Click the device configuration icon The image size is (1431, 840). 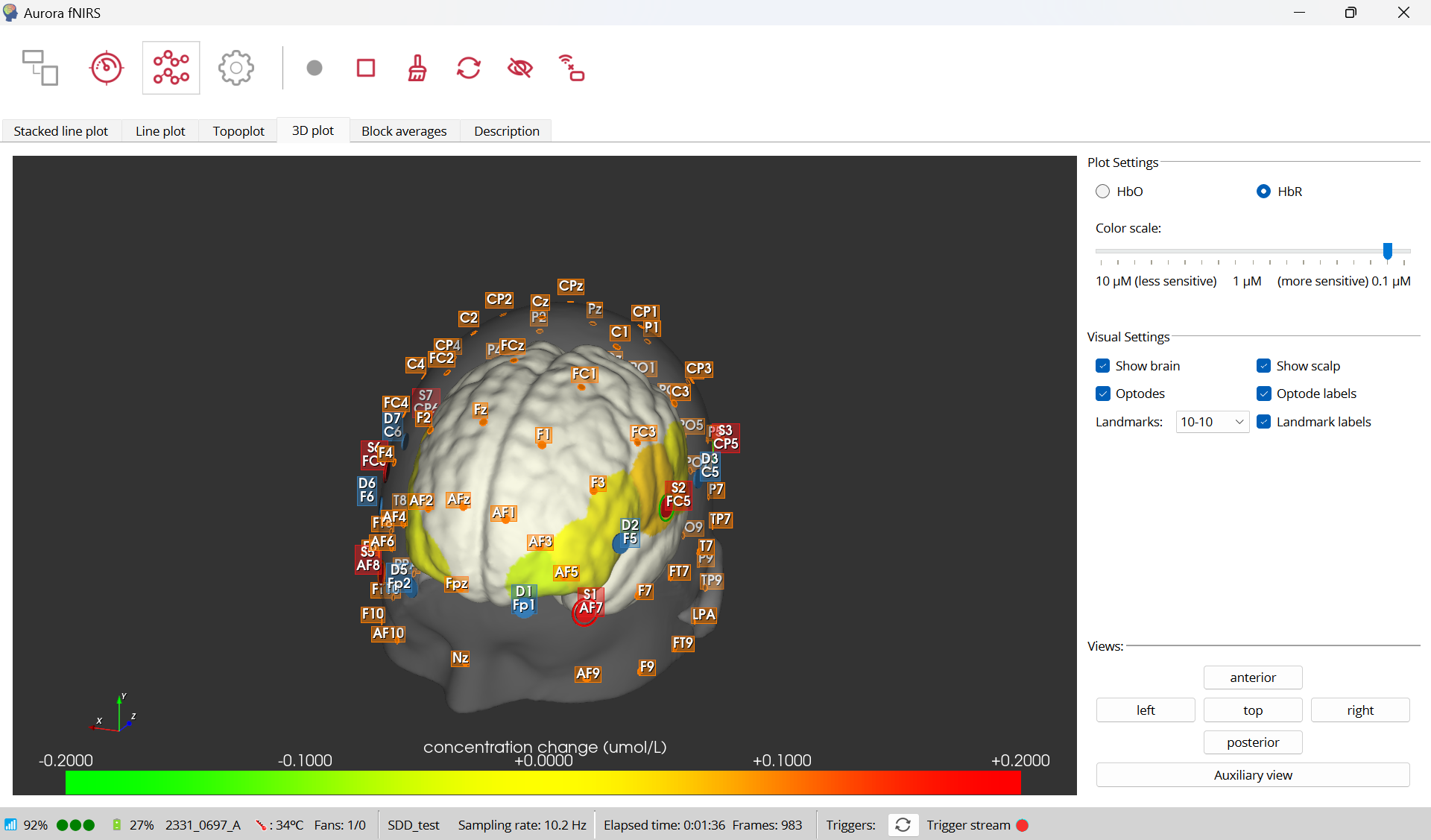(x=40, y=68)
